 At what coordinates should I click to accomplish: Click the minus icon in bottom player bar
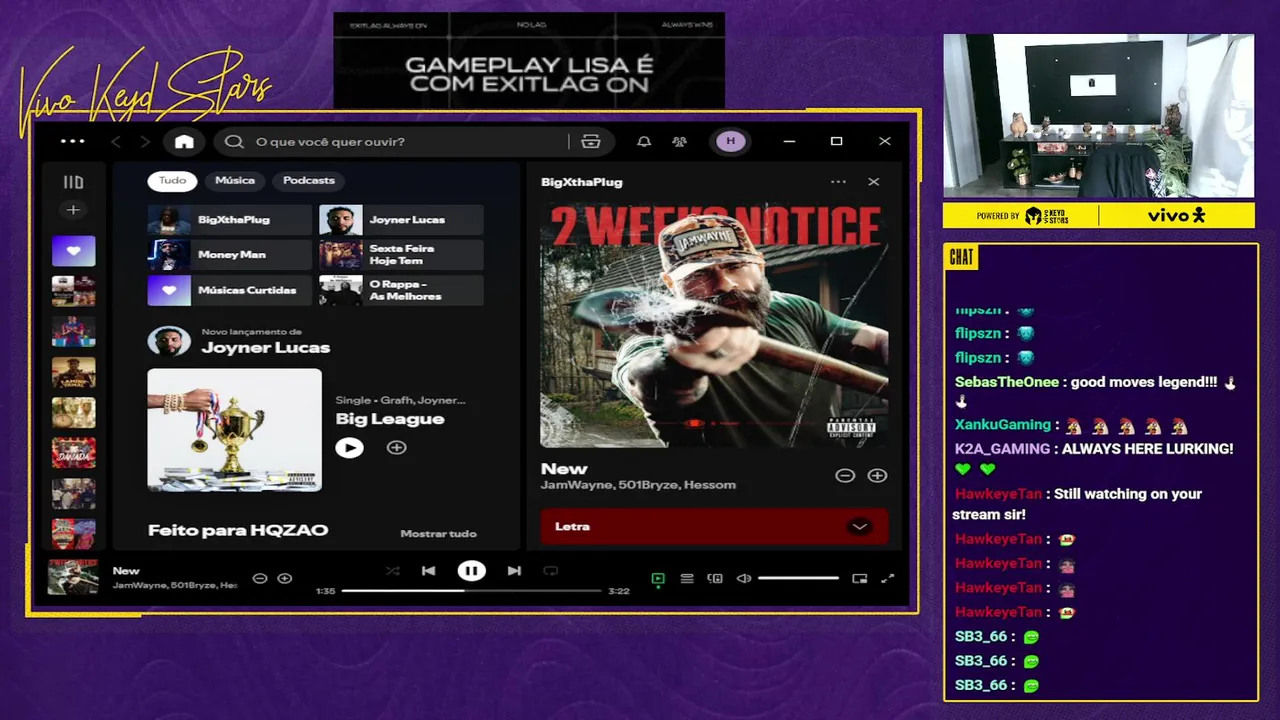(x=260, y=579)
